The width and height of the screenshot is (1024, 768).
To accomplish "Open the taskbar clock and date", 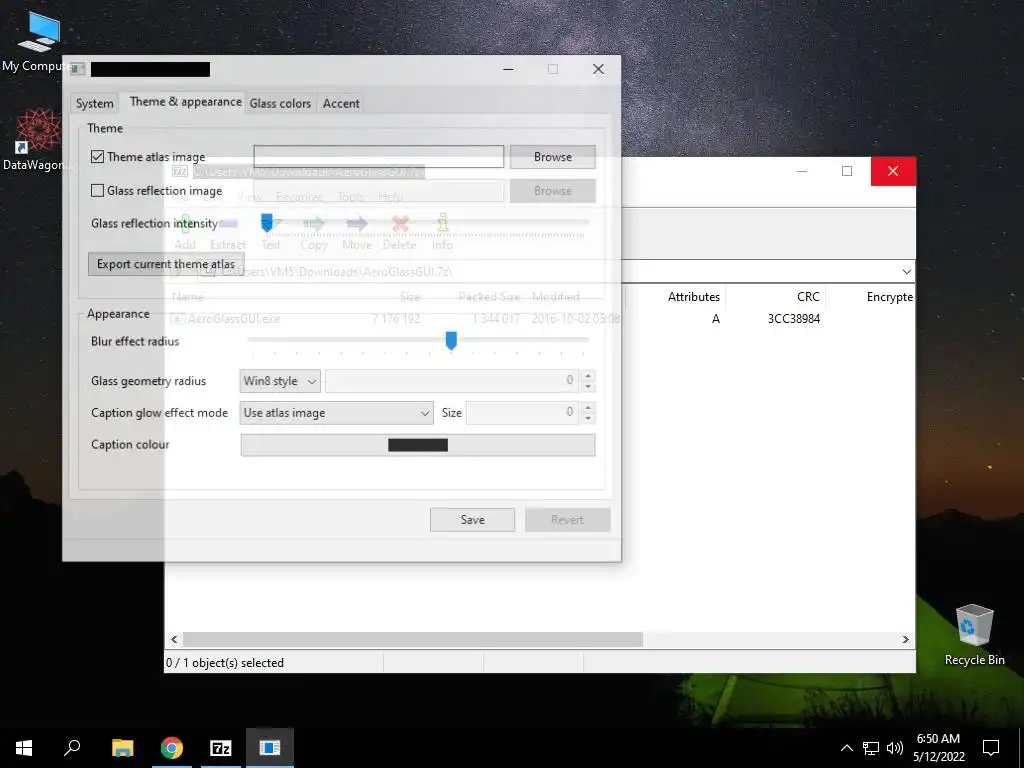I will pos(938,748).
